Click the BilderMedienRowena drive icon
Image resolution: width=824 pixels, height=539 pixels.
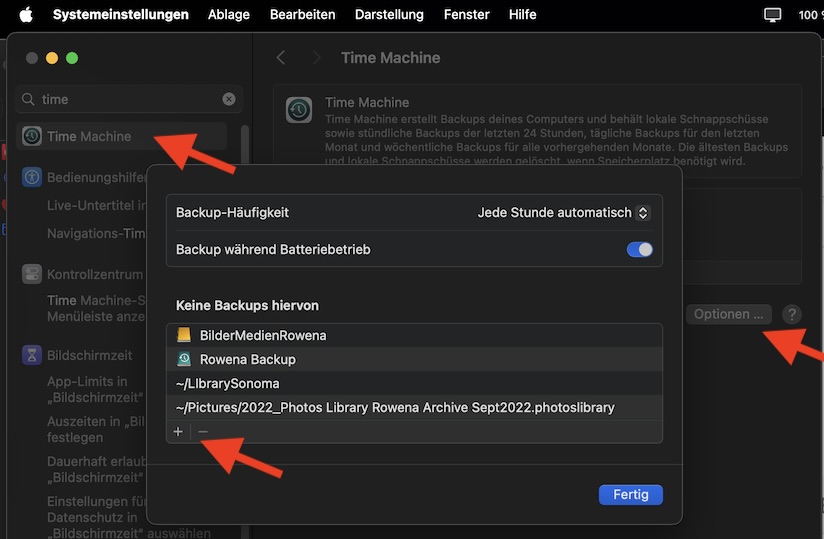pos(184,335)
